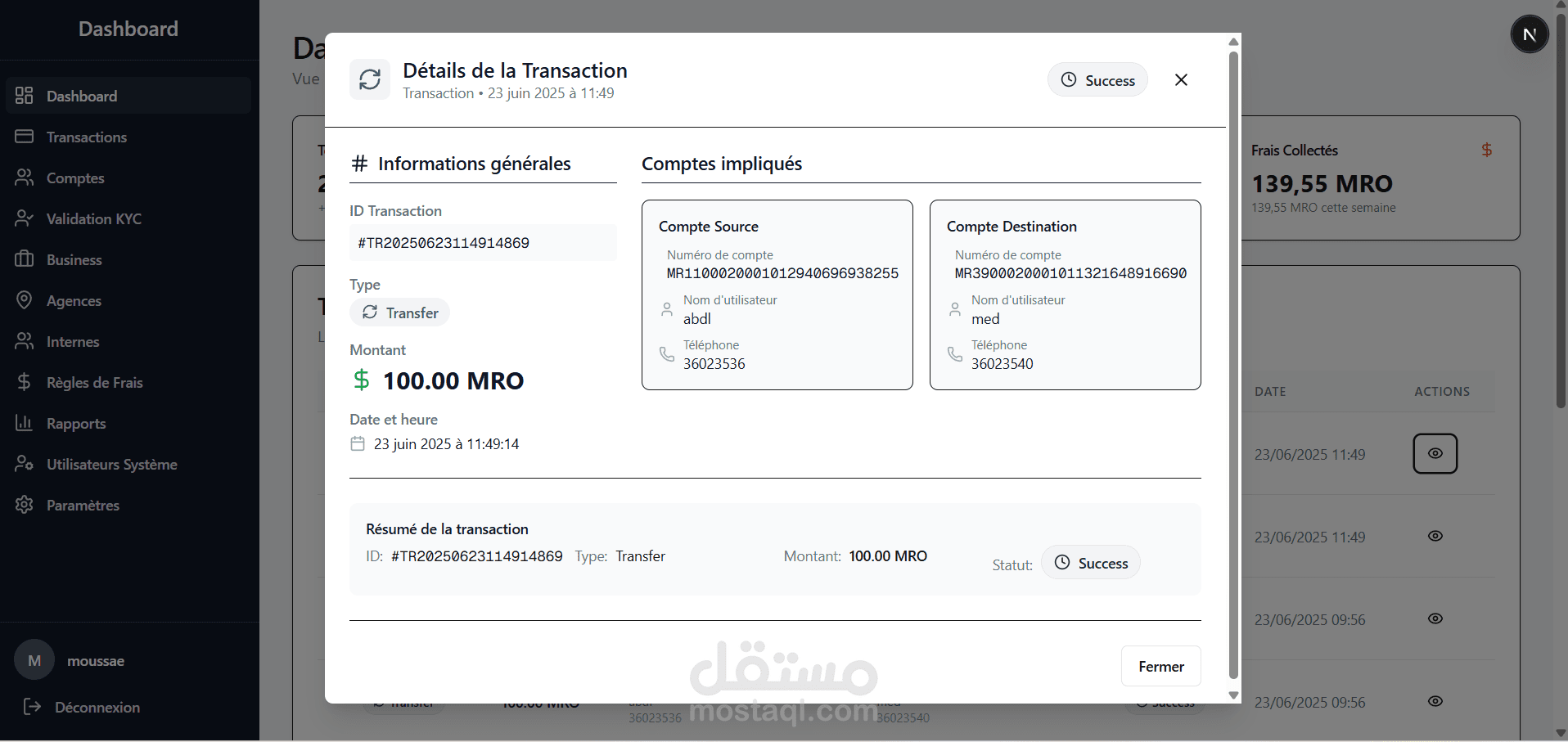
Task: Click the Règles de Frais dollar icon
Action: 24,381
